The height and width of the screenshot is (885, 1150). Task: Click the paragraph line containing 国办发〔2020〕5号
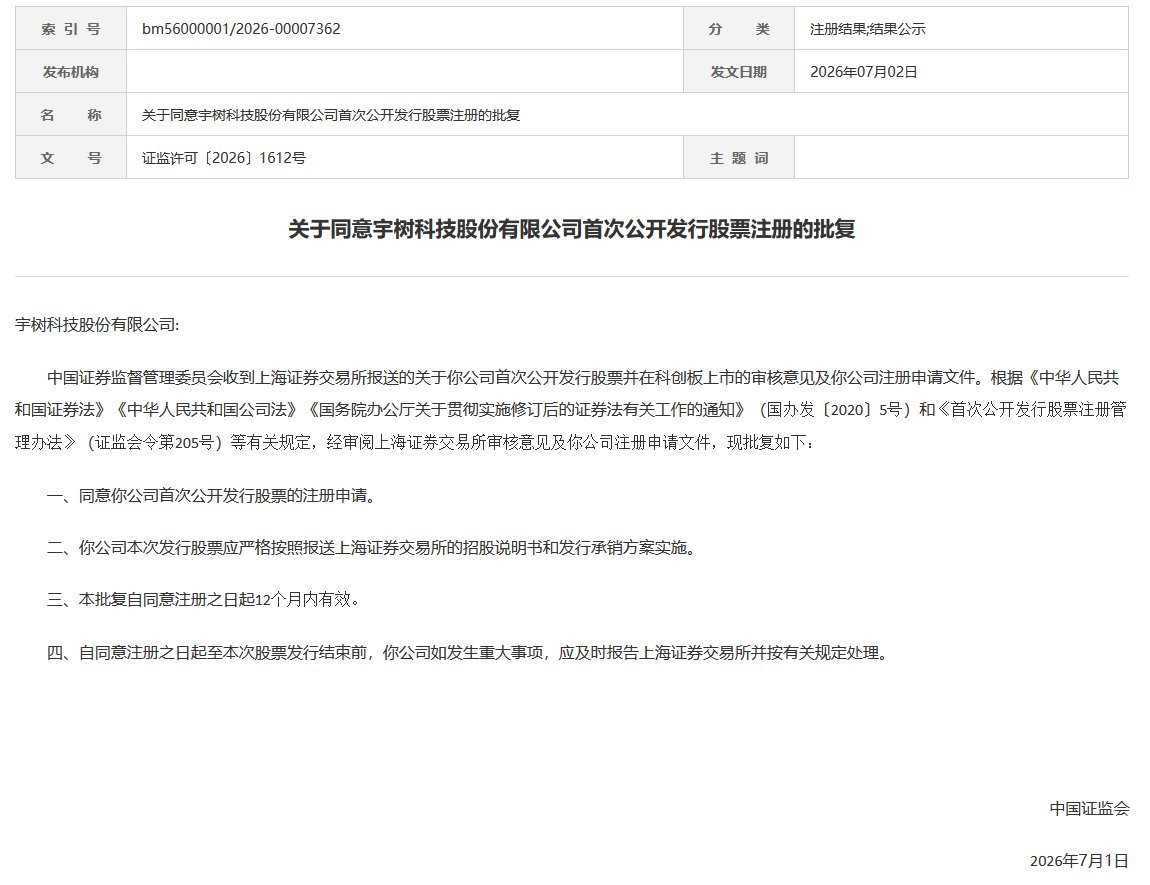coord(571,410)
